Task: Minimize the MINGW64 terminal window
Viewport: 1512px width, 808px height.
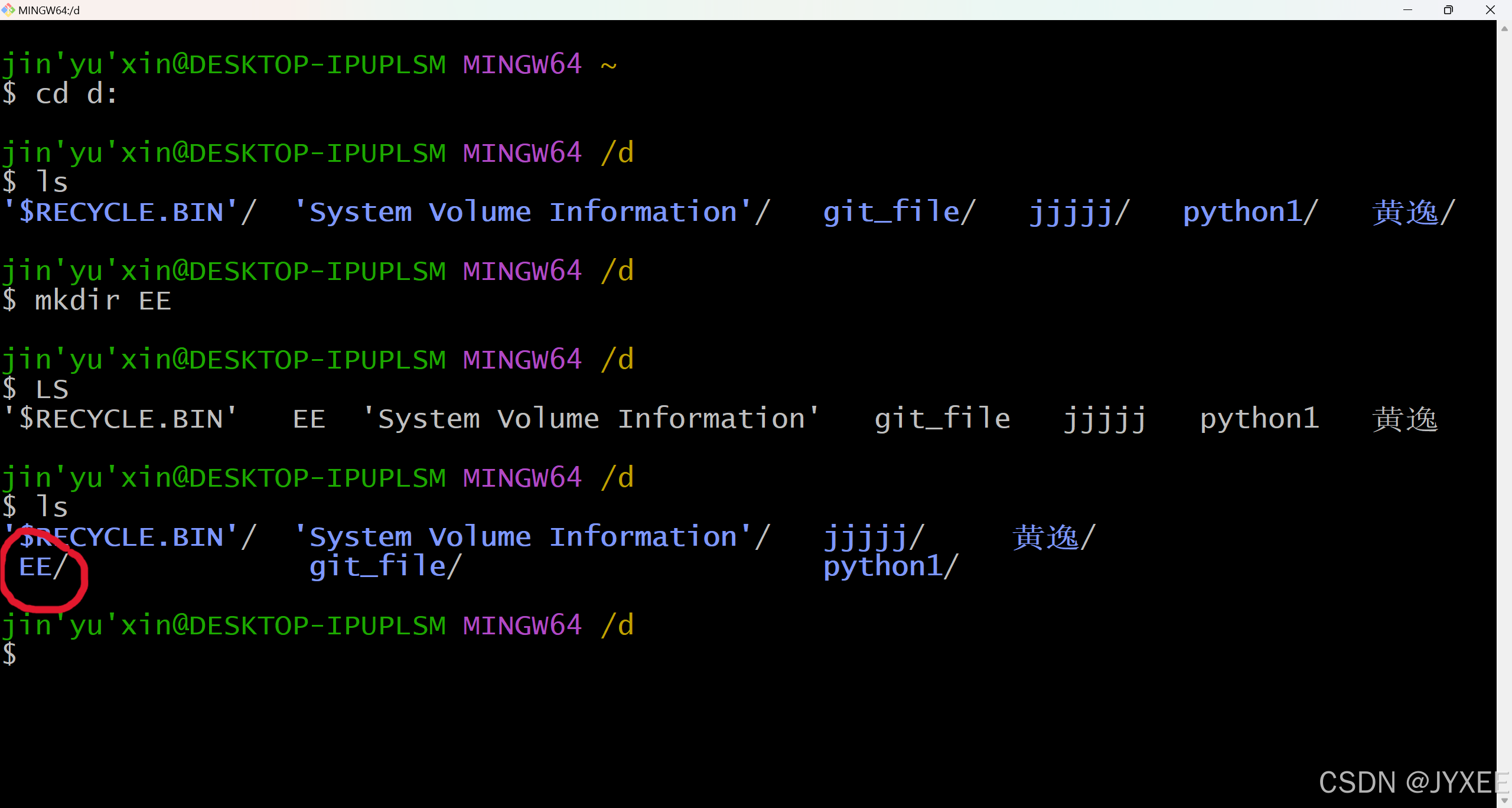Action: pos(1407,9)
